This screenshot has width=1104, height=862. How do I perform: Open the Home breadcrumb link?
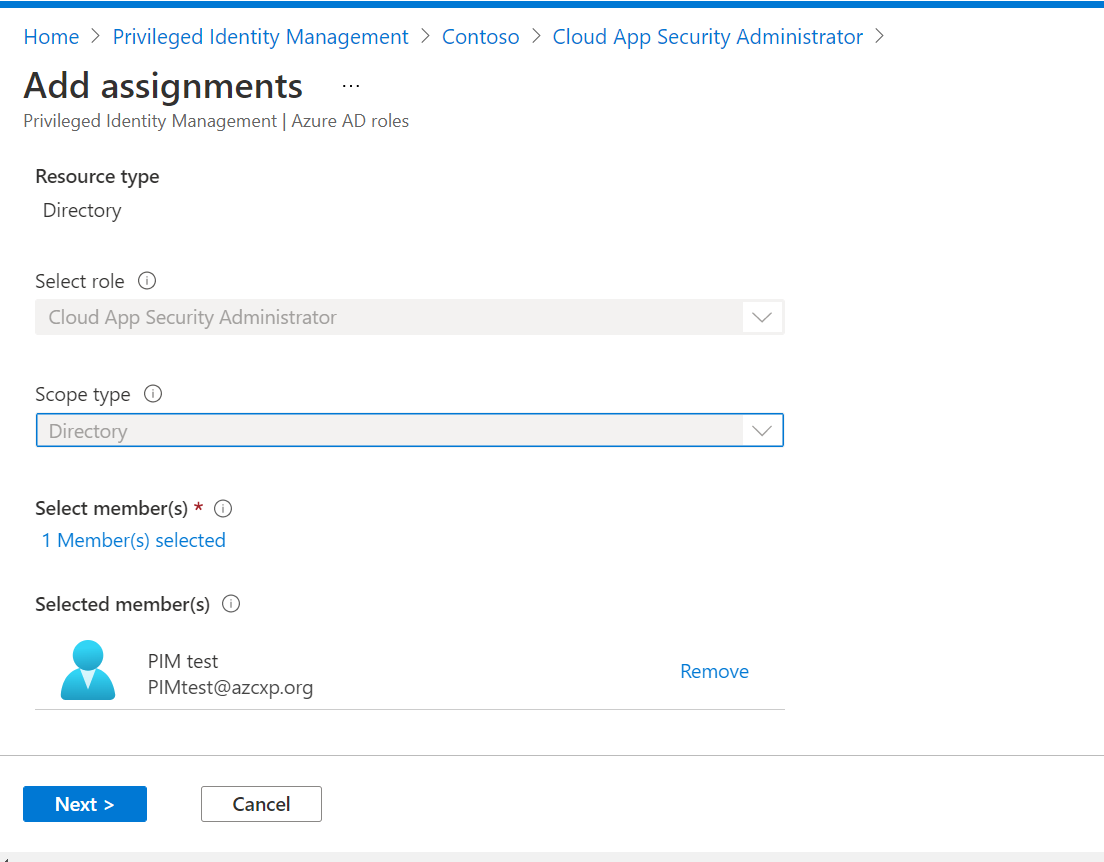pos(51,37)
